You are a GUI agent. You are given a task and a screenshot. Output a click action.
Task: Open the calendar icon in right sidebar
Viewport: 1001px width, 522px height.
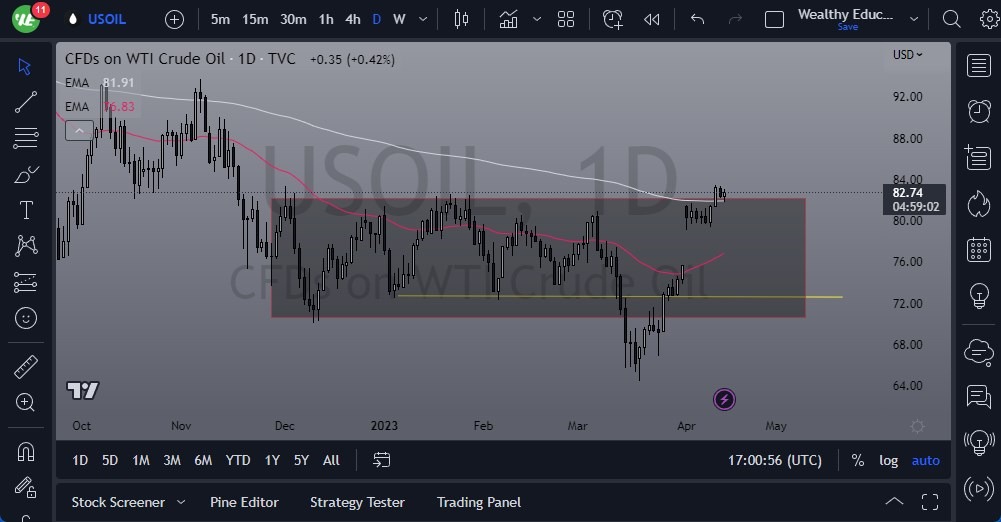[x=979, y=250]
